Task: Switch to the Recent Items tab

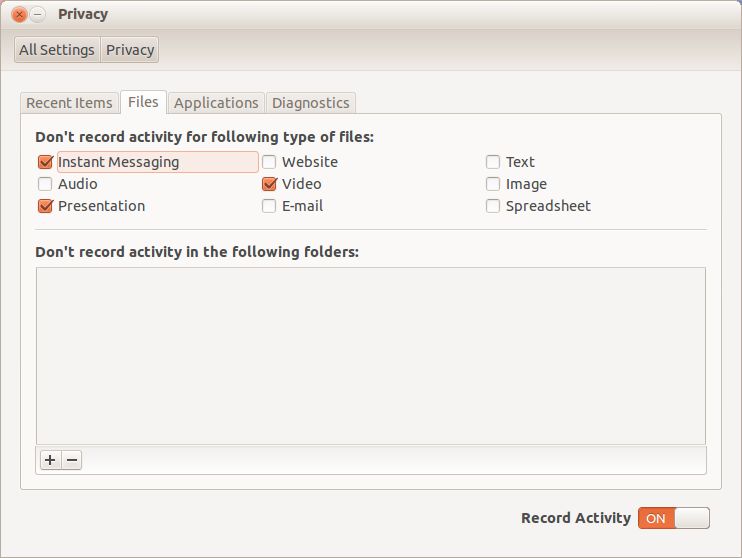Action: click(69, 103)
